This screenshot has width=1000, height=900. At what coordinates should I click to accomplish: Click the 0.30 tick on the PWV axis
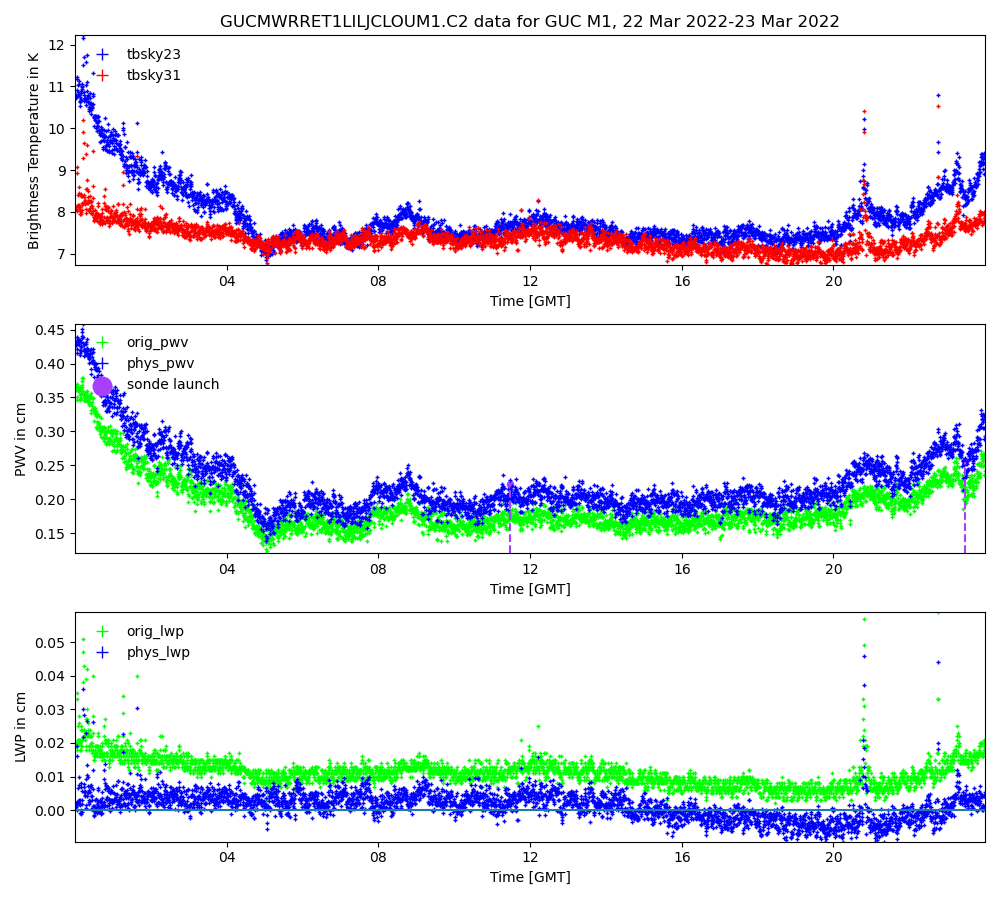click(50, 432)
